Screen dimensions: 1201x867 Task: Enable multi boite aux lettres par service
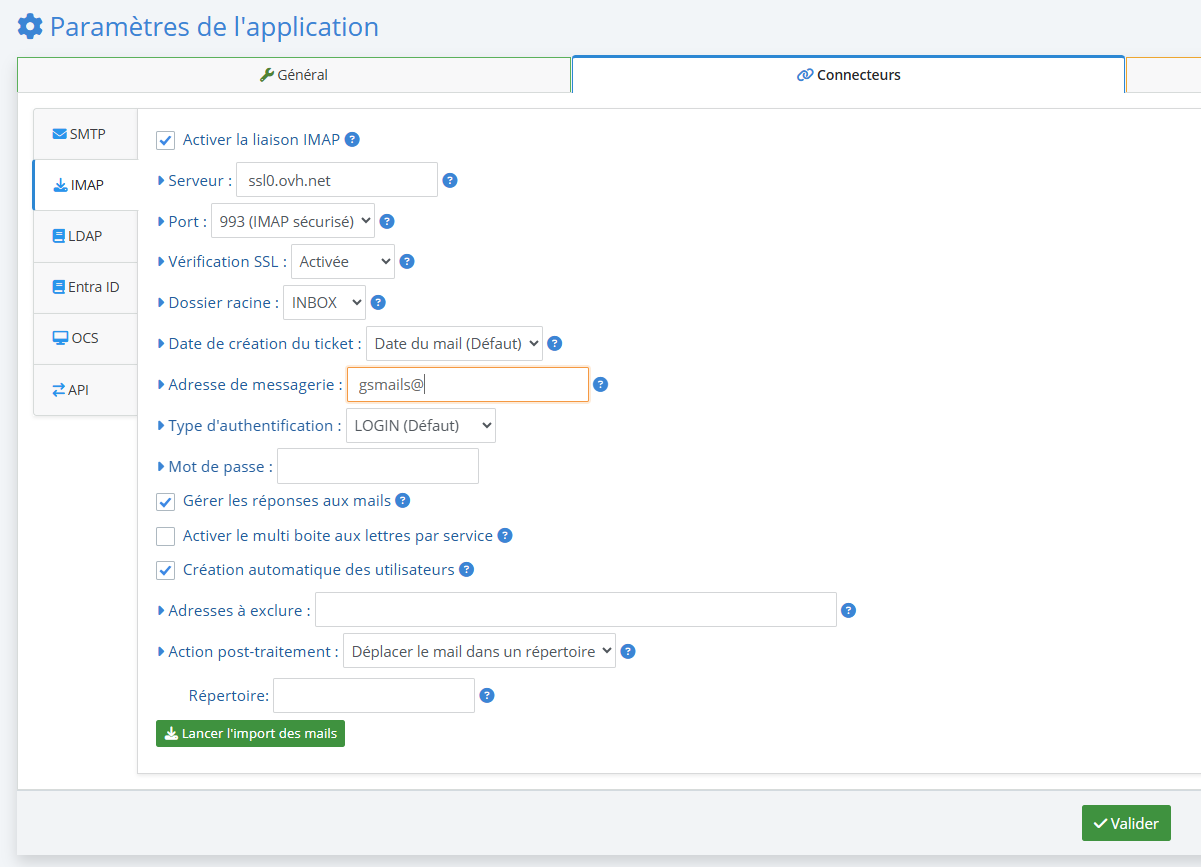(166, 536)
